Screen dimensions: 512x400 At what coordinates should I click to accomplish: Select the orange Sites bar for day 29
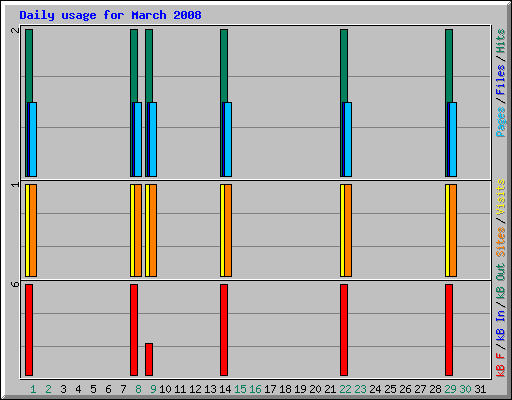[453, 230]
